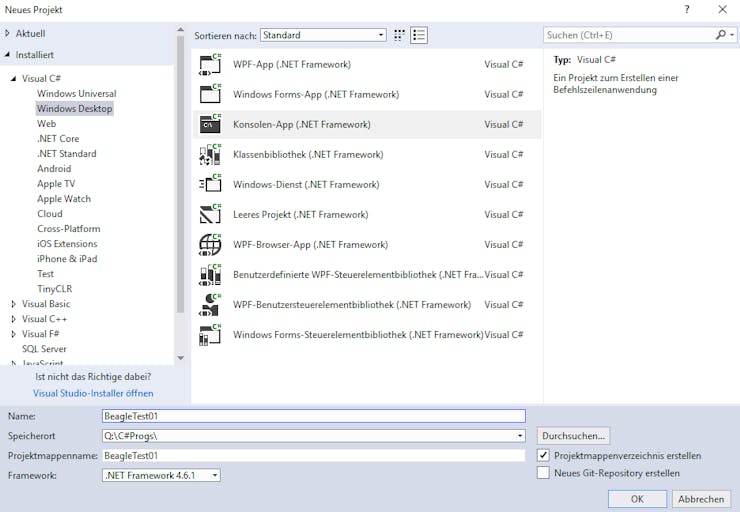
Task: Select the Cross-Platform category
Action: 69,229
